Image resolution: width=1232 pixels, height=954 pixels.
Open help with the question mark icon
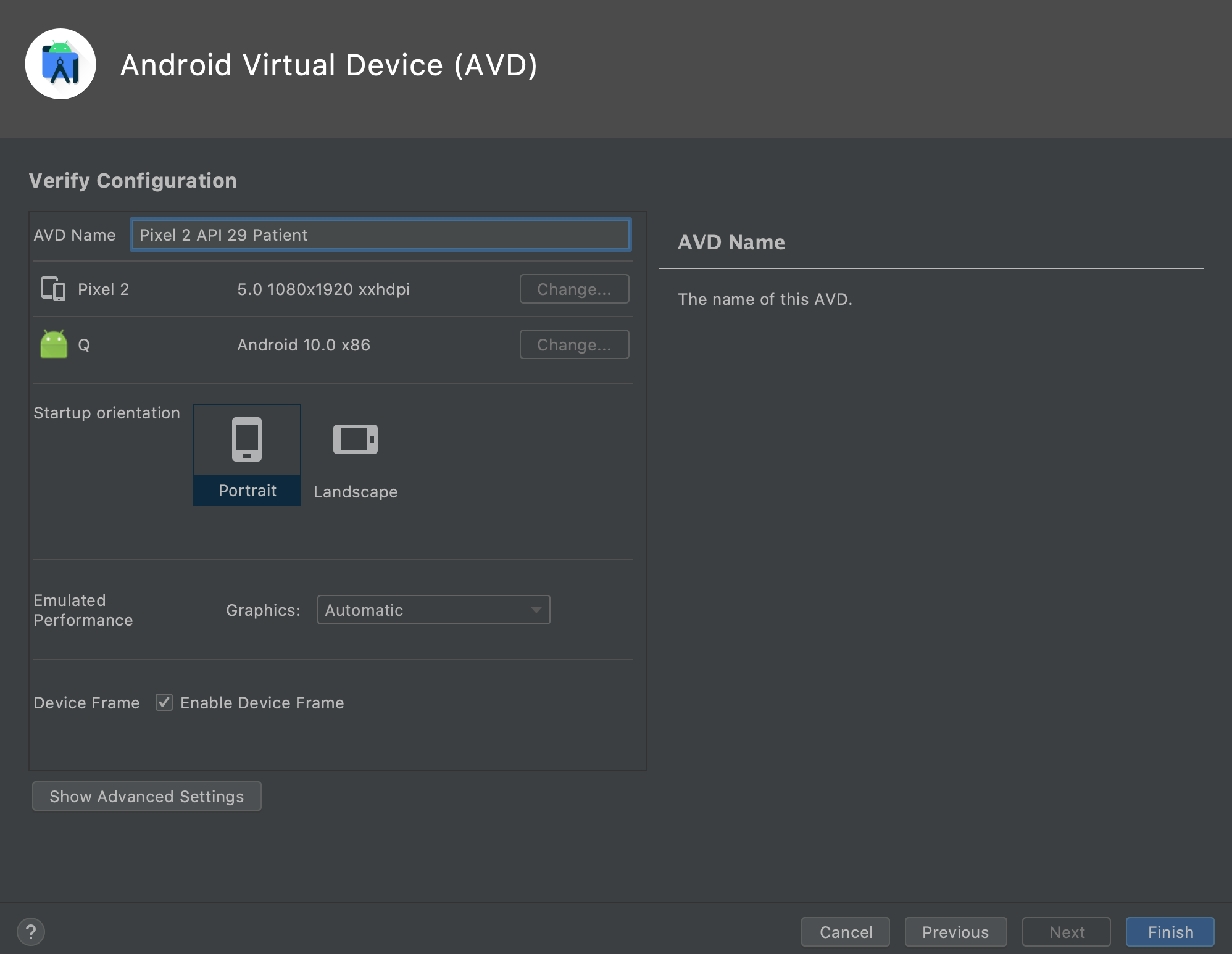pyautogui.click(x=31, y=932)
